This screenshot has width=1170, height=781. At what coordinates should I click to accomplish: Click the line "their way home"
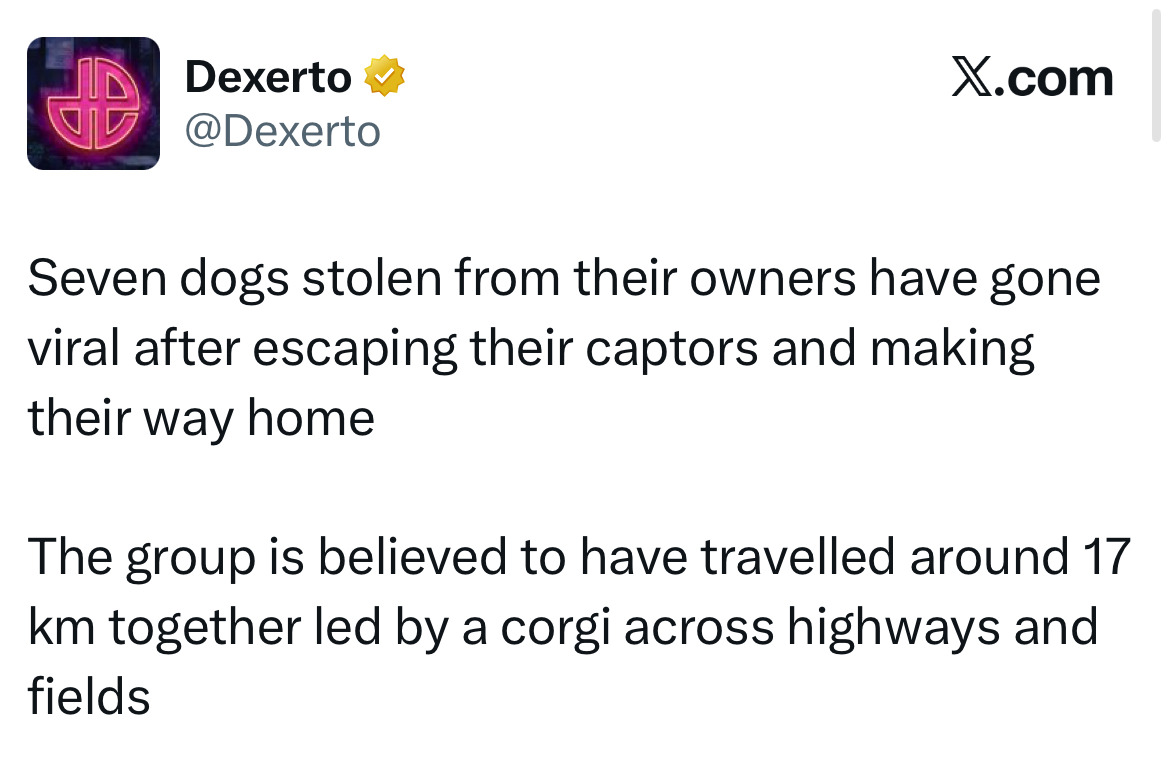point(201,418)
